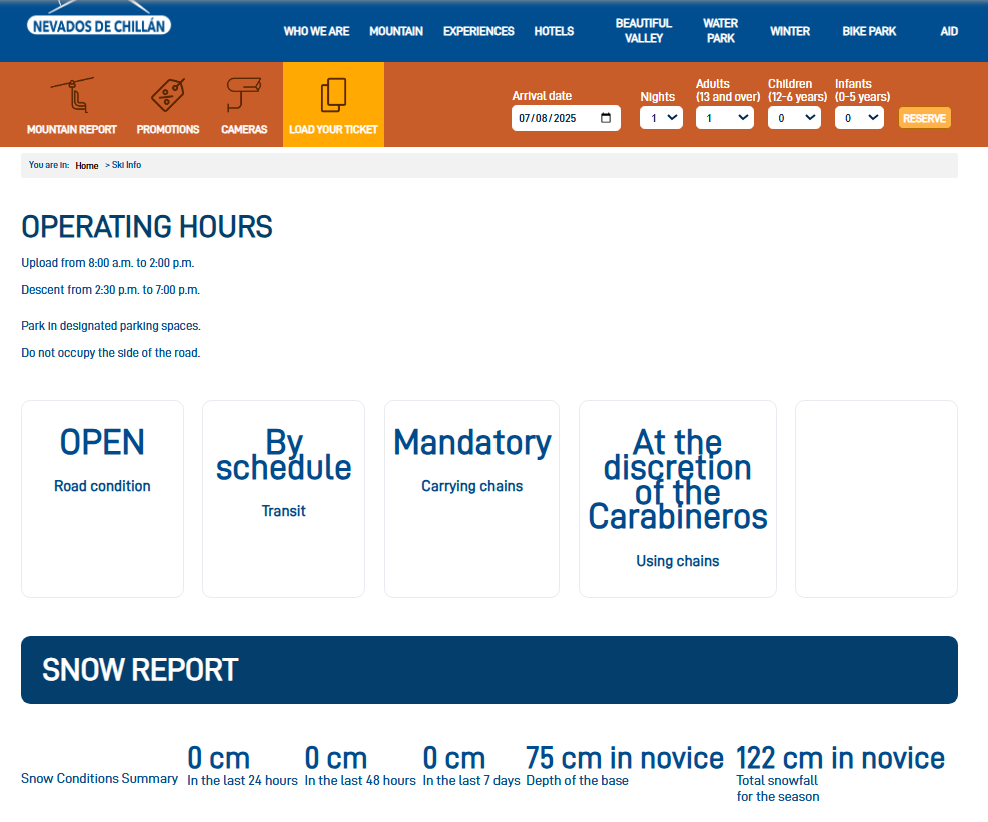Navigate to Bike Park in menu

869,31
